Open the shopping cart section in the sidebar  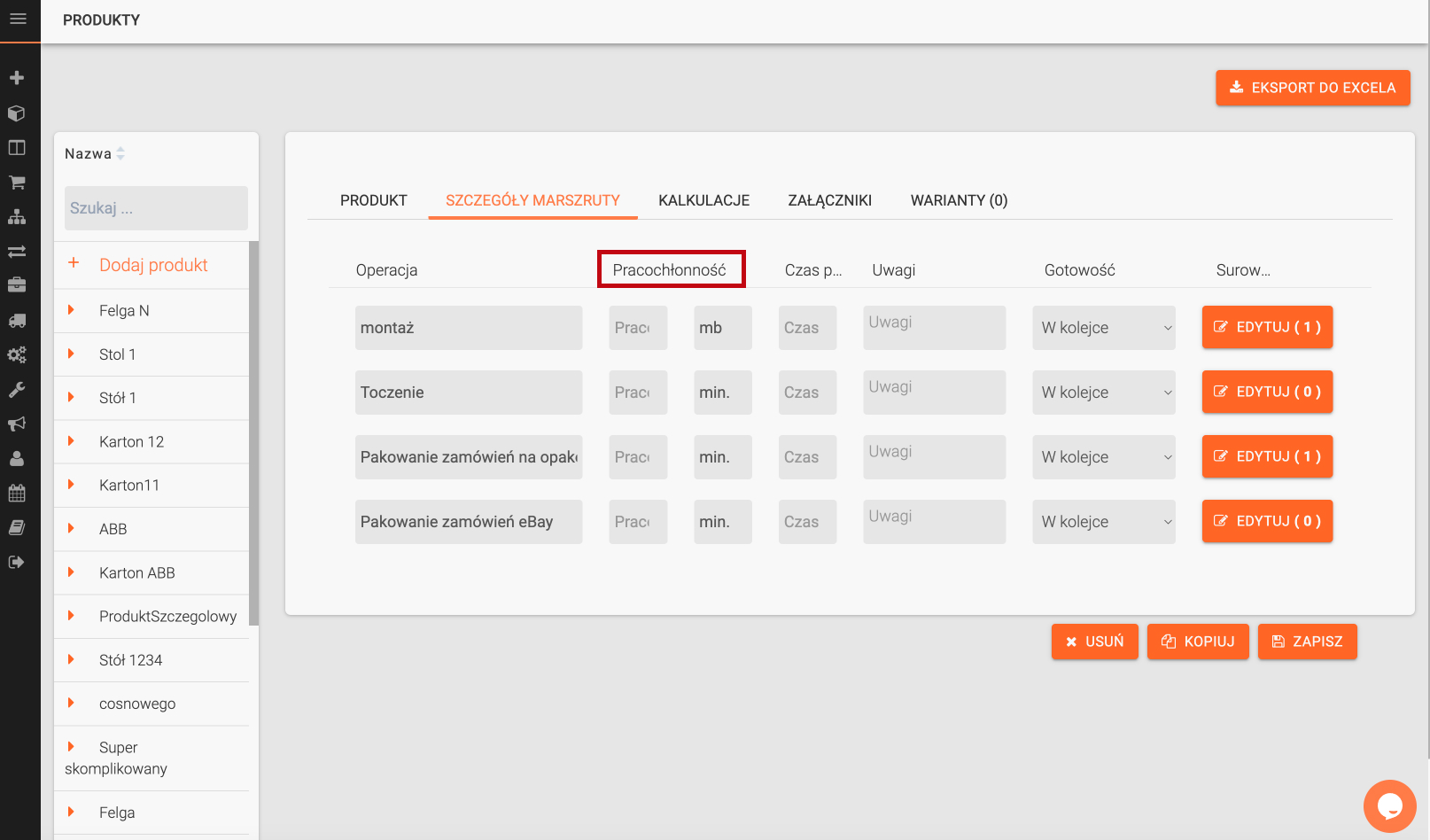[17, 183]
